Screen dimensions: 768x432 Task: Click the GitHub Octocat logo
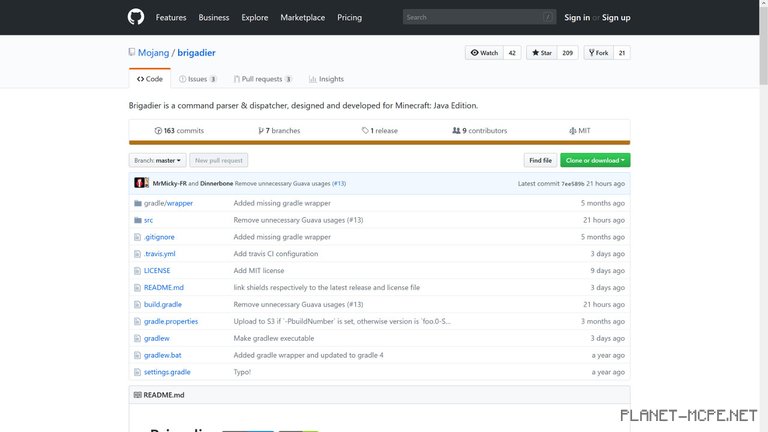[136, 17]
